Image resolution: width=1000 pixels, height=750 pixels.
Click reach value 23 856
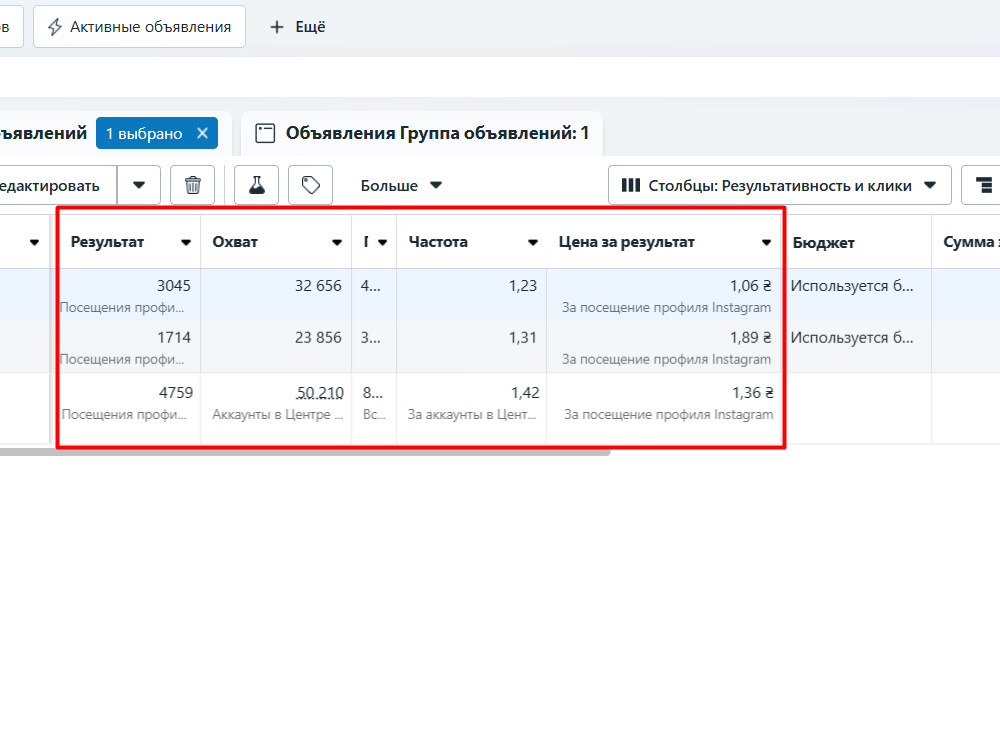(x=318, y=337)
